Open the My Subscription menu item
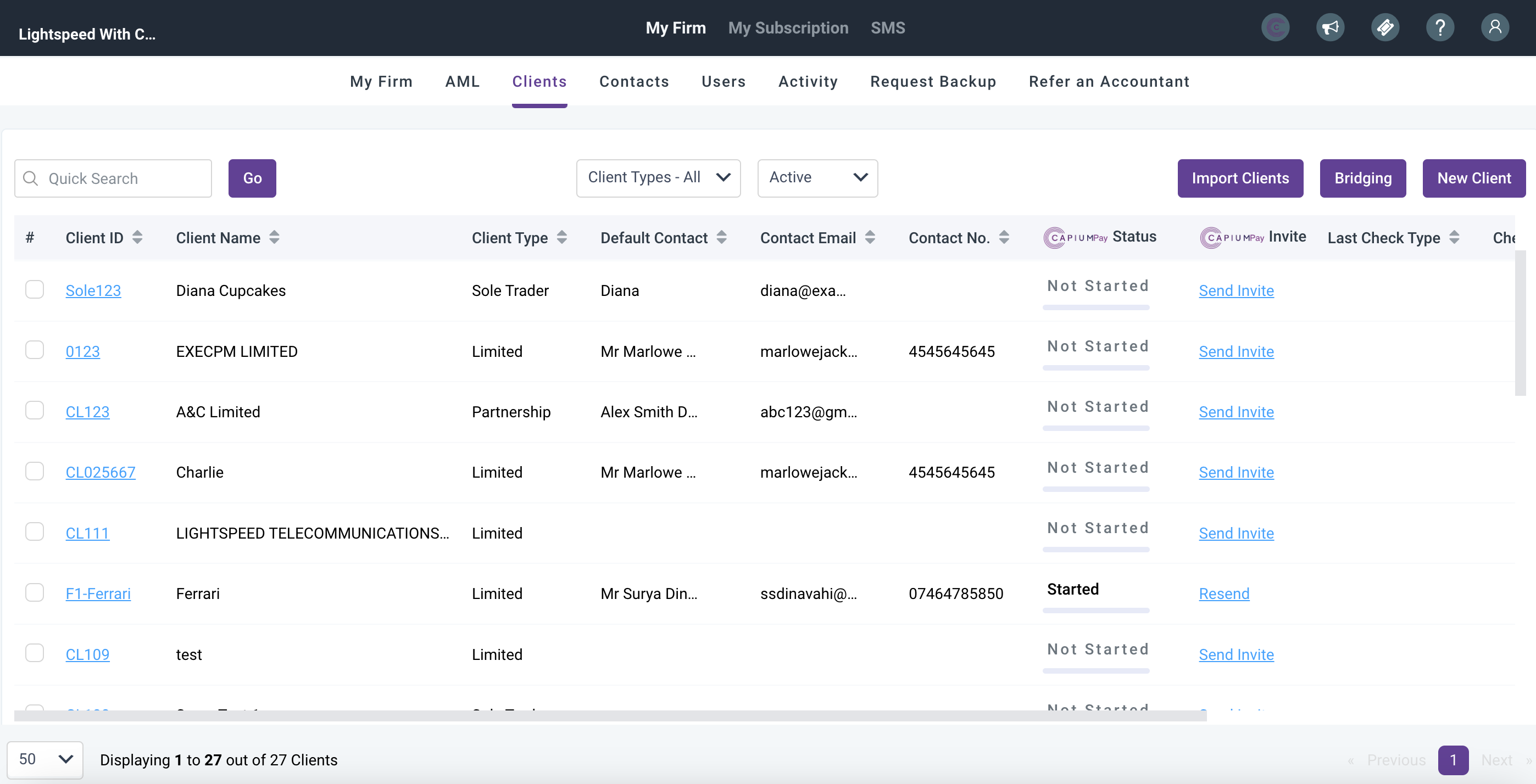The image size is (1536, 784). tap(788, 28)
